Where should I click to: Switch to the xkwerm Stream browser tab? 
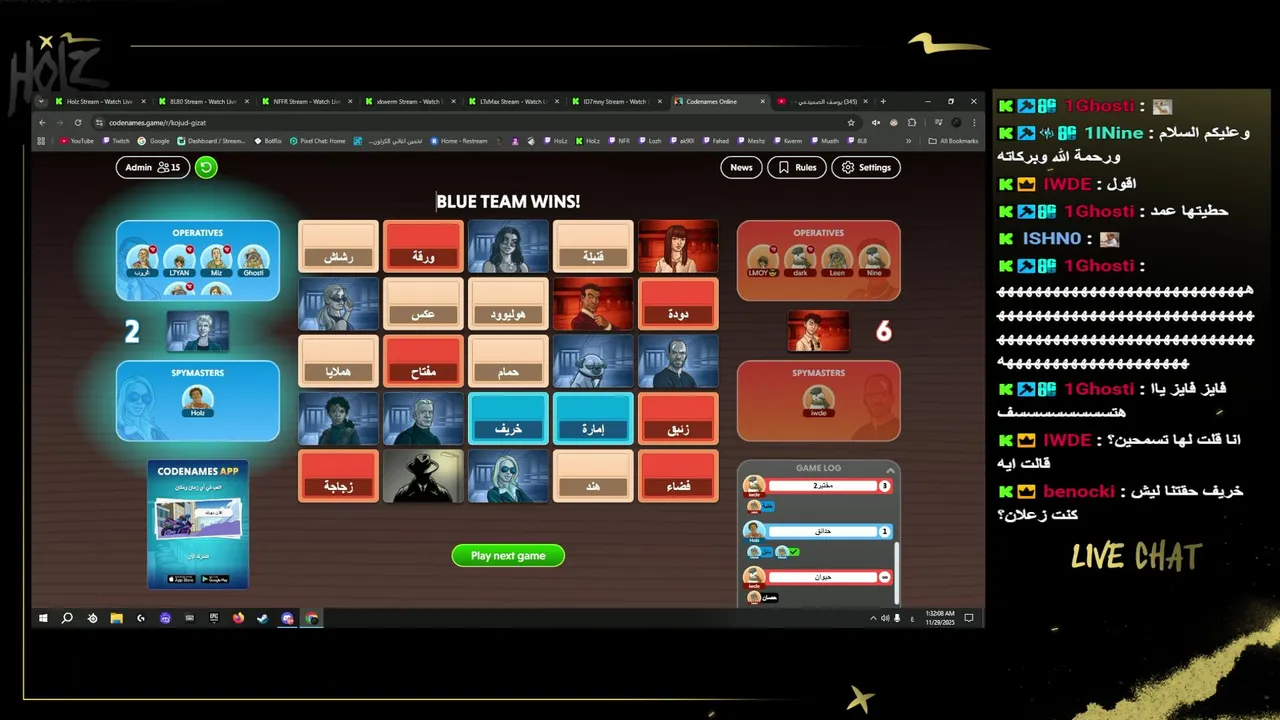tap(409, 101)
